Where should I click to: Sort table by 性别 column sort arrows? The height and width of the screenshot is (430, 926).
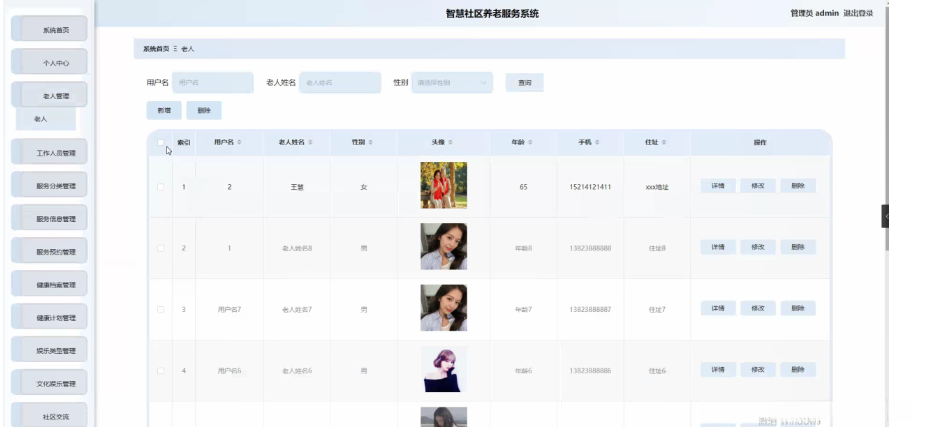coord(370,142)
